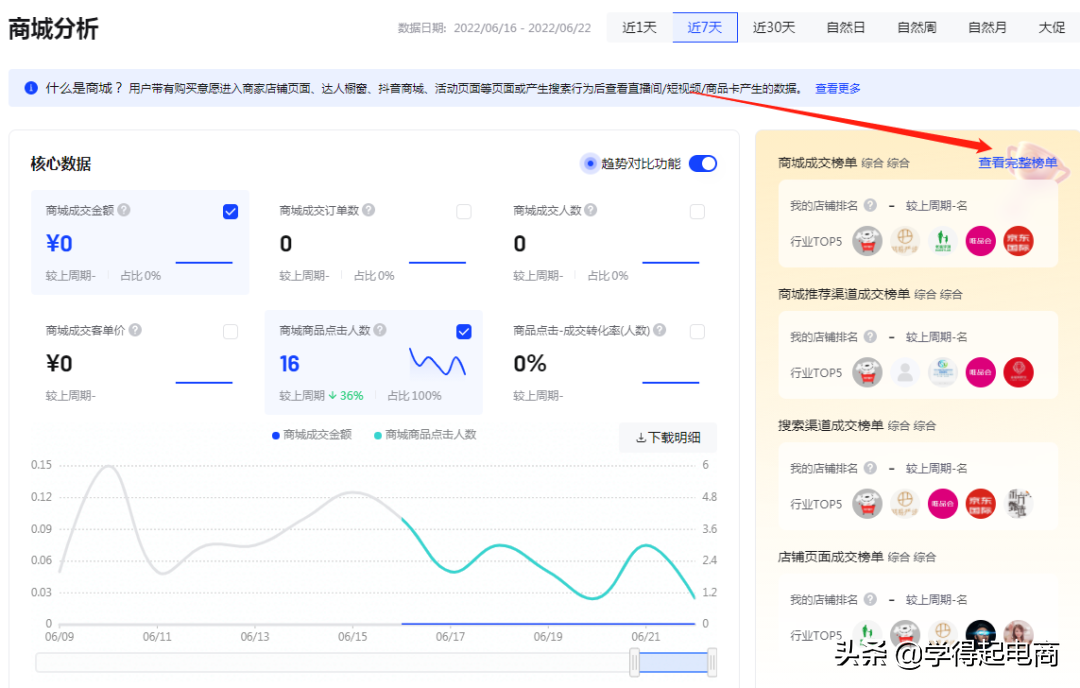Uncheck the 商城成交金额 metric checkbox
Image resolution: width=1080 pixels, height=688 pixels.
click(x=230, y=211)
